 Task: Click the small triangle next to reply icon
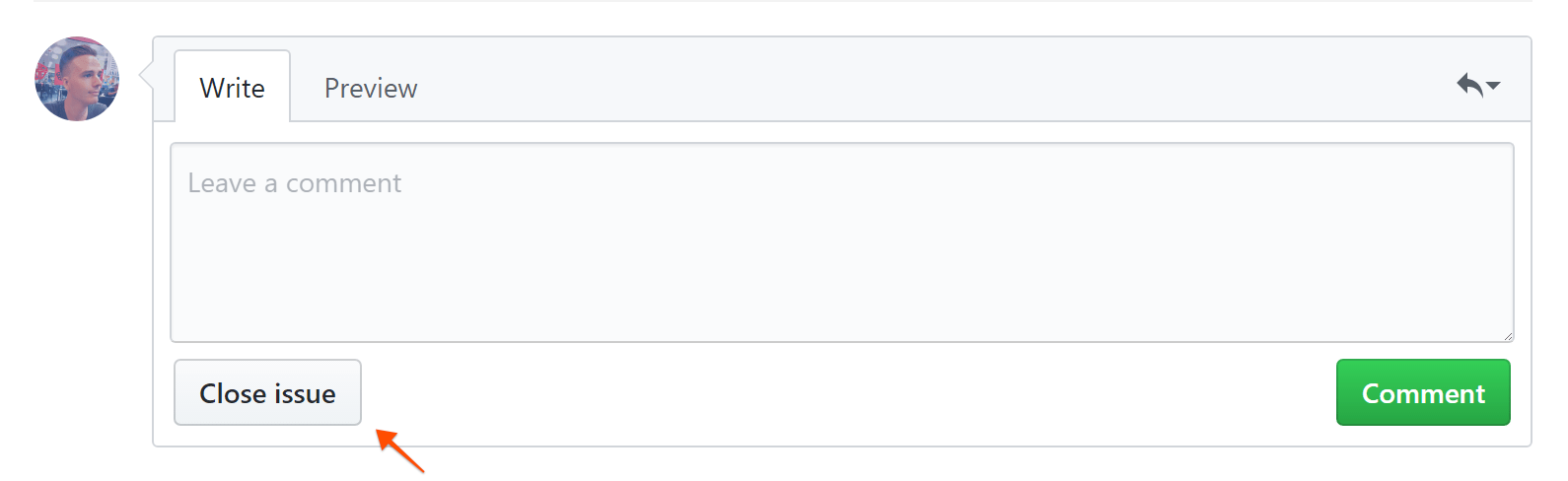1493,86
